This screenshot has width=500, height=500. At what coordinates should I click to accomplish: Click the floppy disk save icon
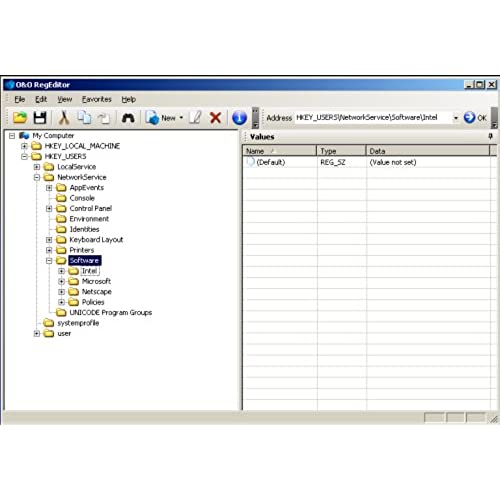click(40, 118)
